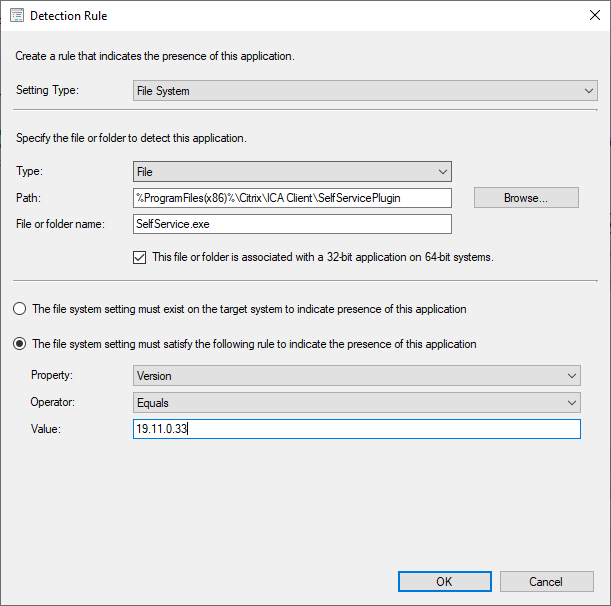Toggle the 32-bit application on 64-bit systems checkbox

click(x=140, y=258)
